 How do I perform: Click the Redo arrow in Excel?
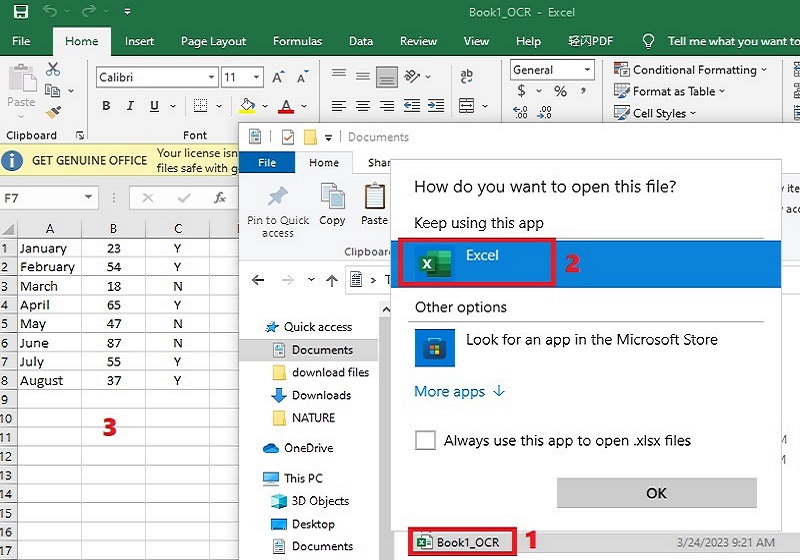click(x=89, y=11)
